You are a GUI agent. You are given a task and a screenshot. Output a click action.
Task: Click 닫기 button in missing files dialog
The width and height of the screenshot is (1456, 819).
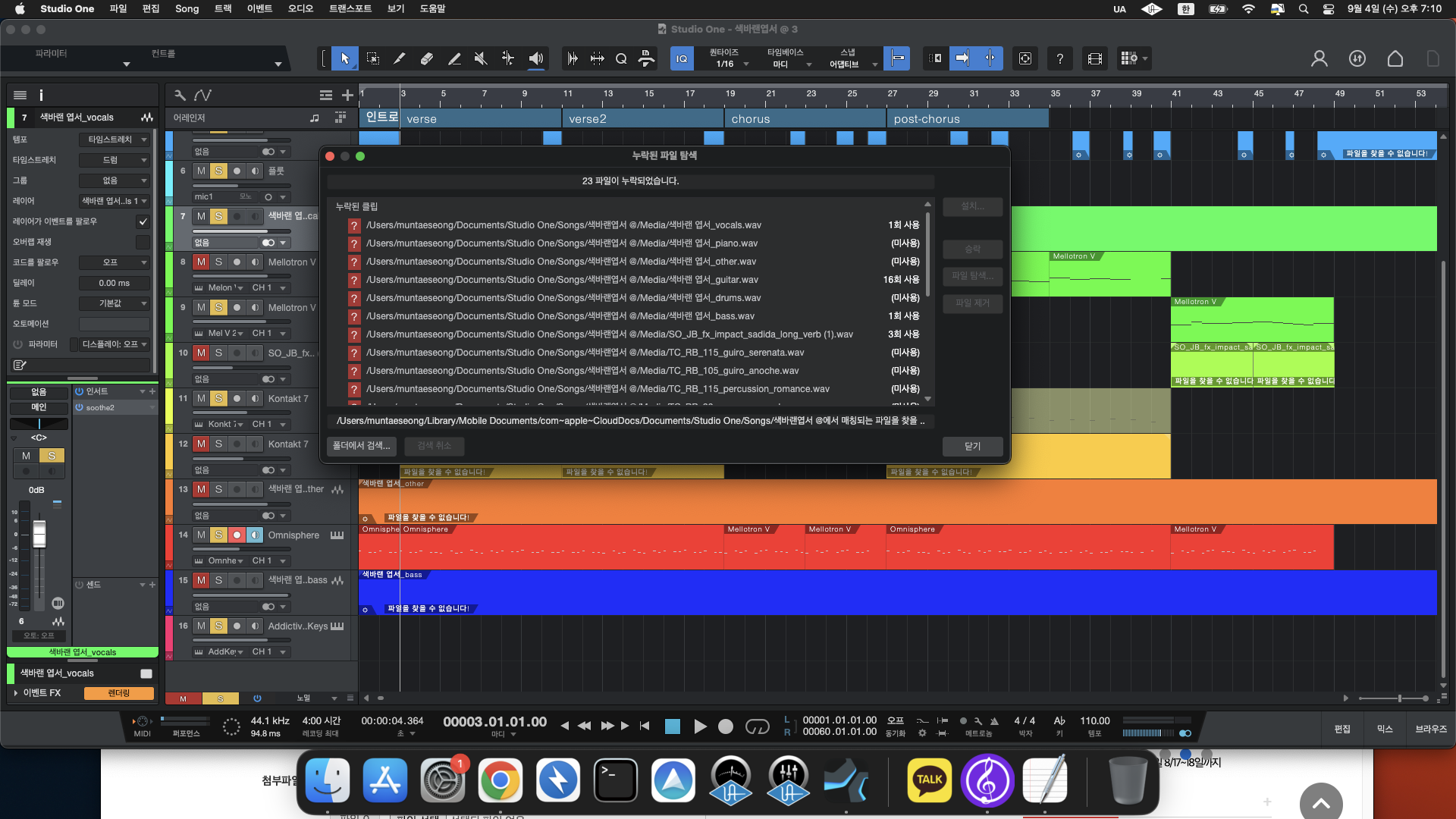coord(973,446)
